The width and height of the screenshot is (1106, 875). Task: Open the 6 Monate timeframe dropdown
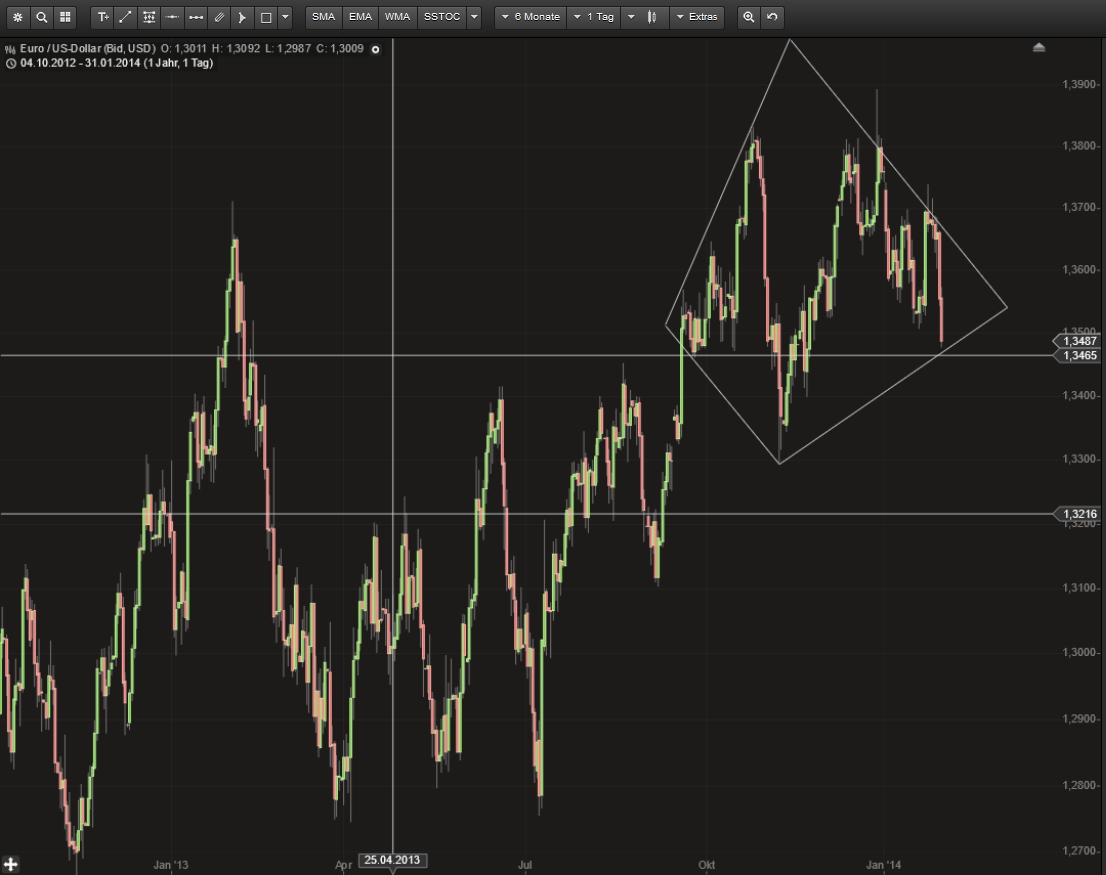coord(530,17)
